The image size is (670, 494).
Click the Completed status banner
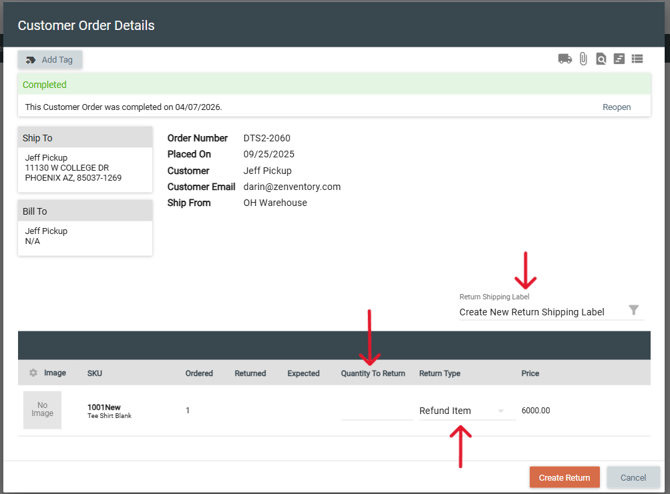pyautogui.click(x=334, y=84)
